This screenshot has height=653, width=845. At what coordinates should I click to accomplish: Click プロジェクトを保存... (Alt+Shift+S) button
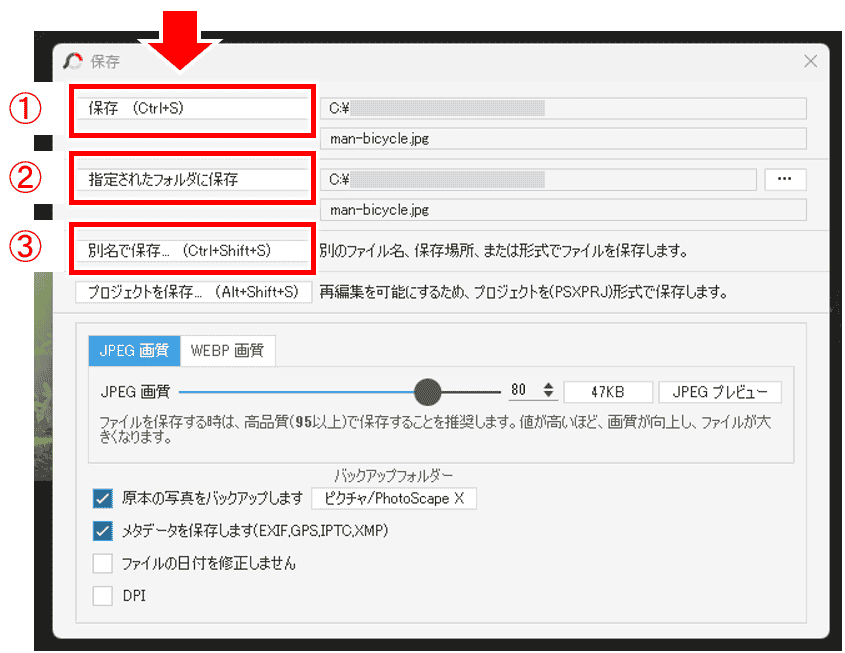click(193, 292)
